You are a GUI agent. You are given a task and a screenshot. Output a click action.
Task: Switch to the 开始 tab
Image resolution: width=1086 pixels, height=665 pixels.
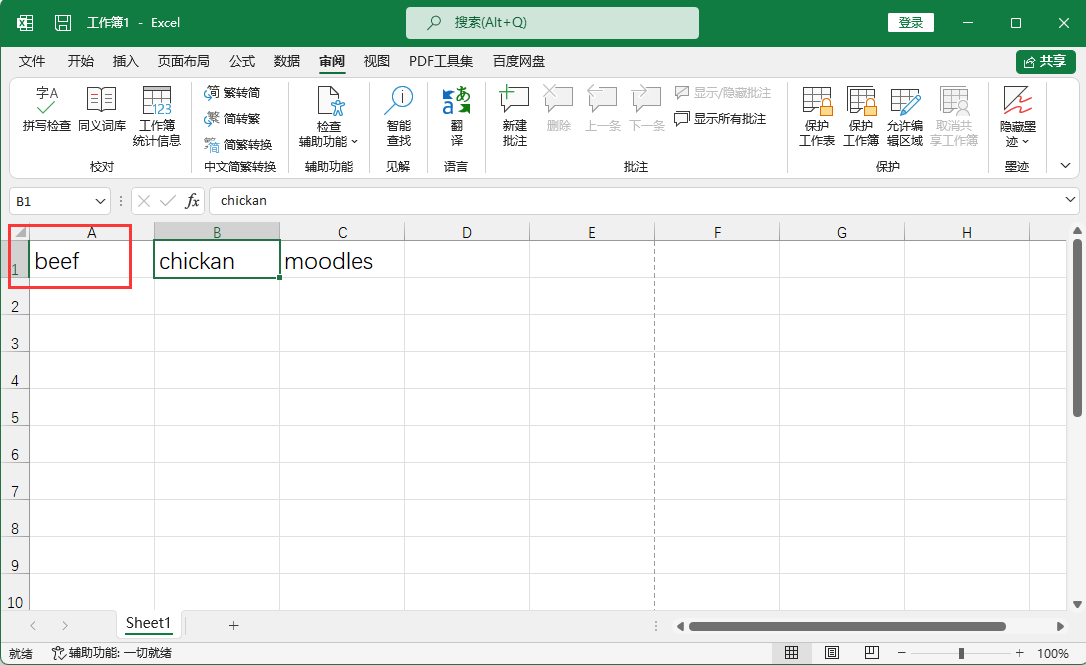click(x=80, y=62)
